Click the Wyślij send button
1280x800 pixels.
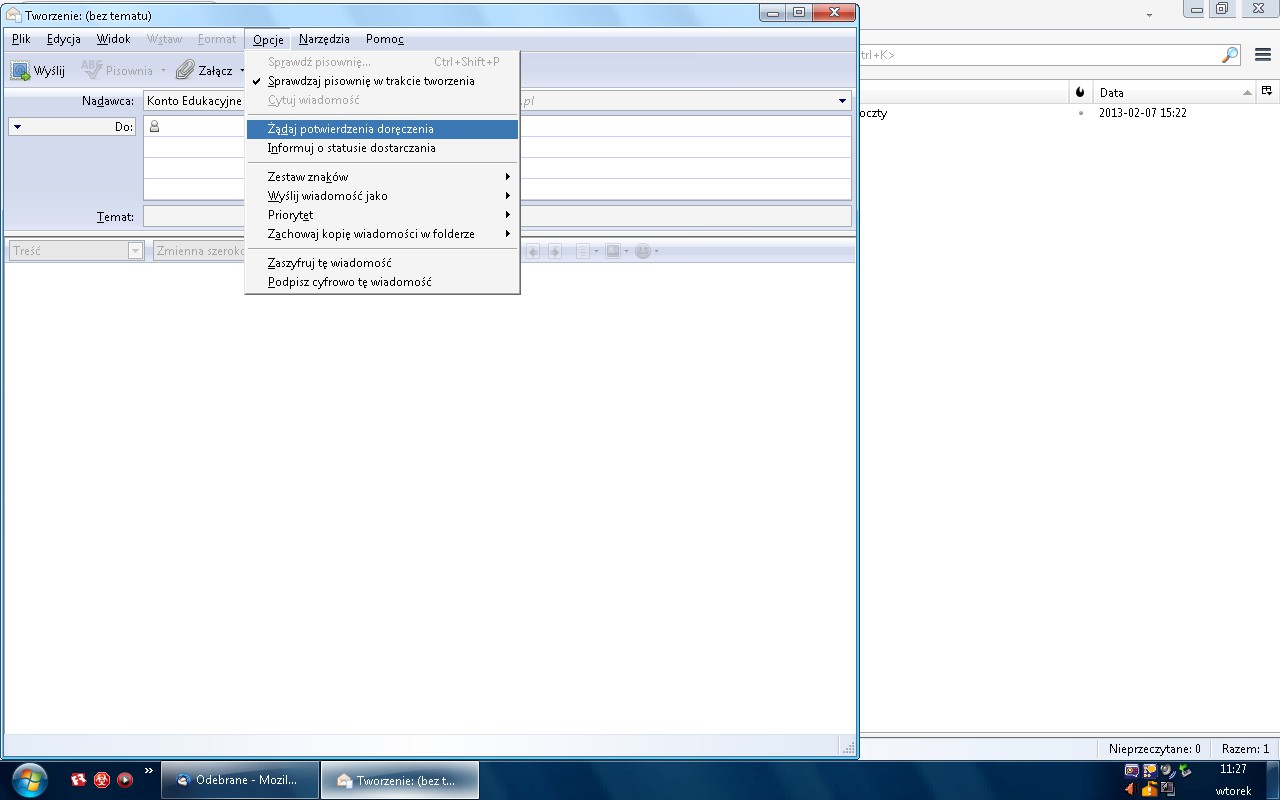pos(38,70)
